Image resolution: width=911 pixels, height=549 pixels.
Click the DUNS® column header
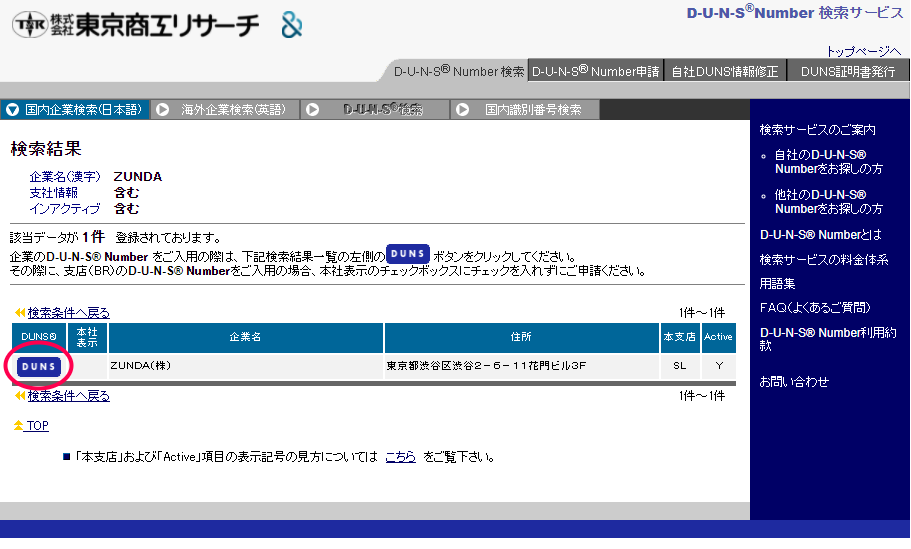pyautogui.click(x=39, y=337)
